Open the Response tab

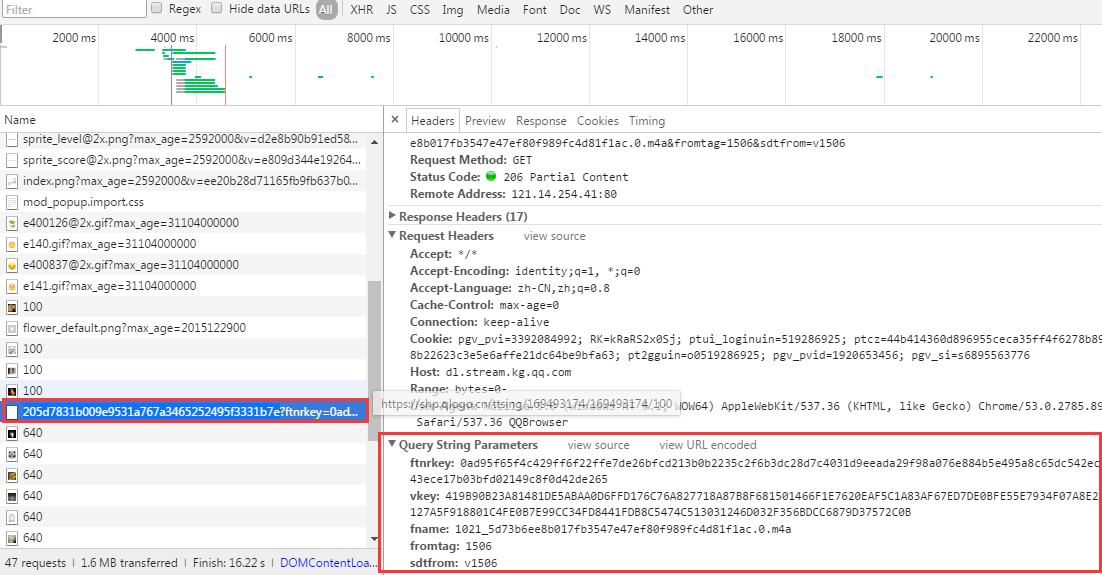541,121
